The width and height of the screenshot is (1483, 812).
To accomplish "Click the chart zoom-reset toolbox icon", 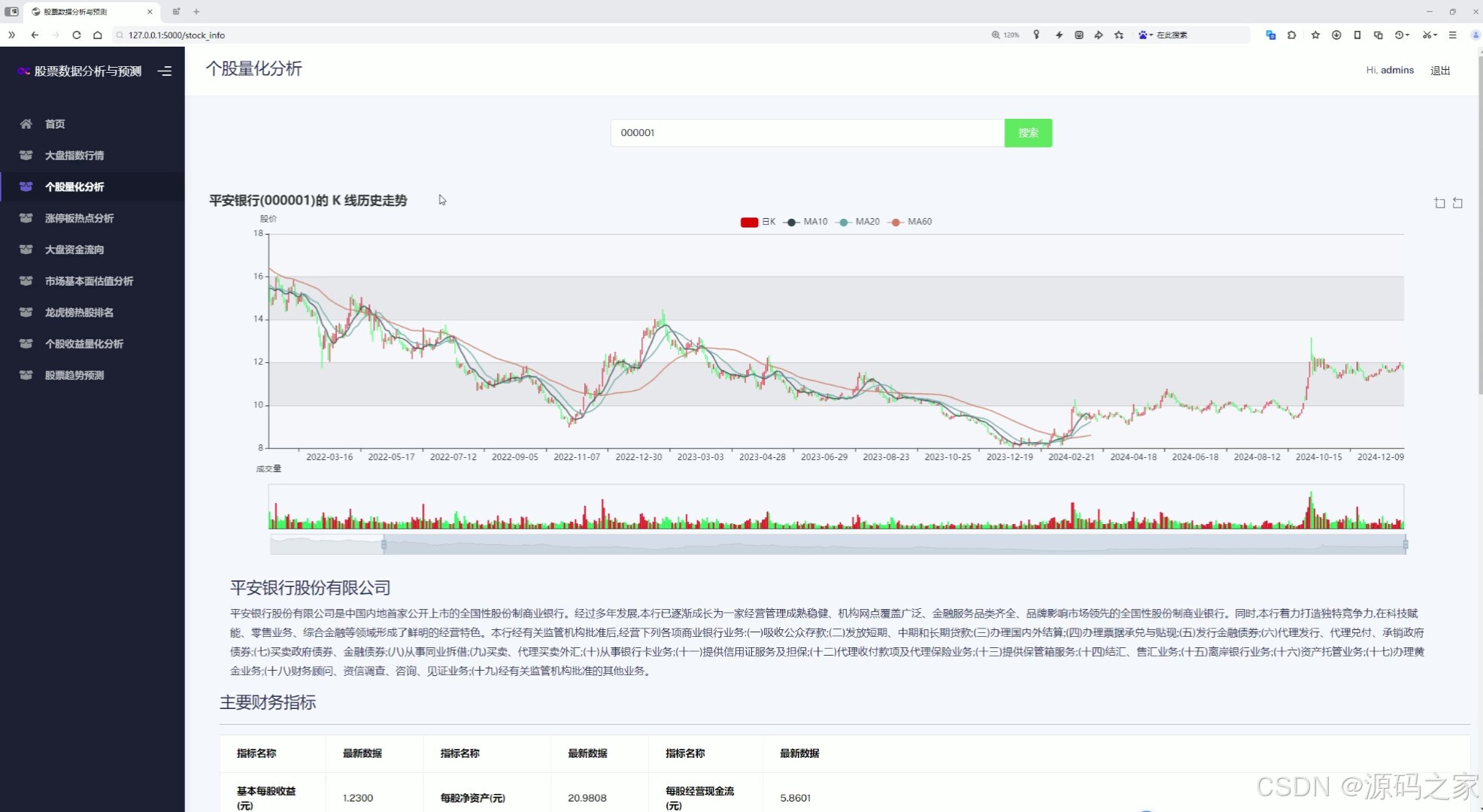I will pos(1457,203).
